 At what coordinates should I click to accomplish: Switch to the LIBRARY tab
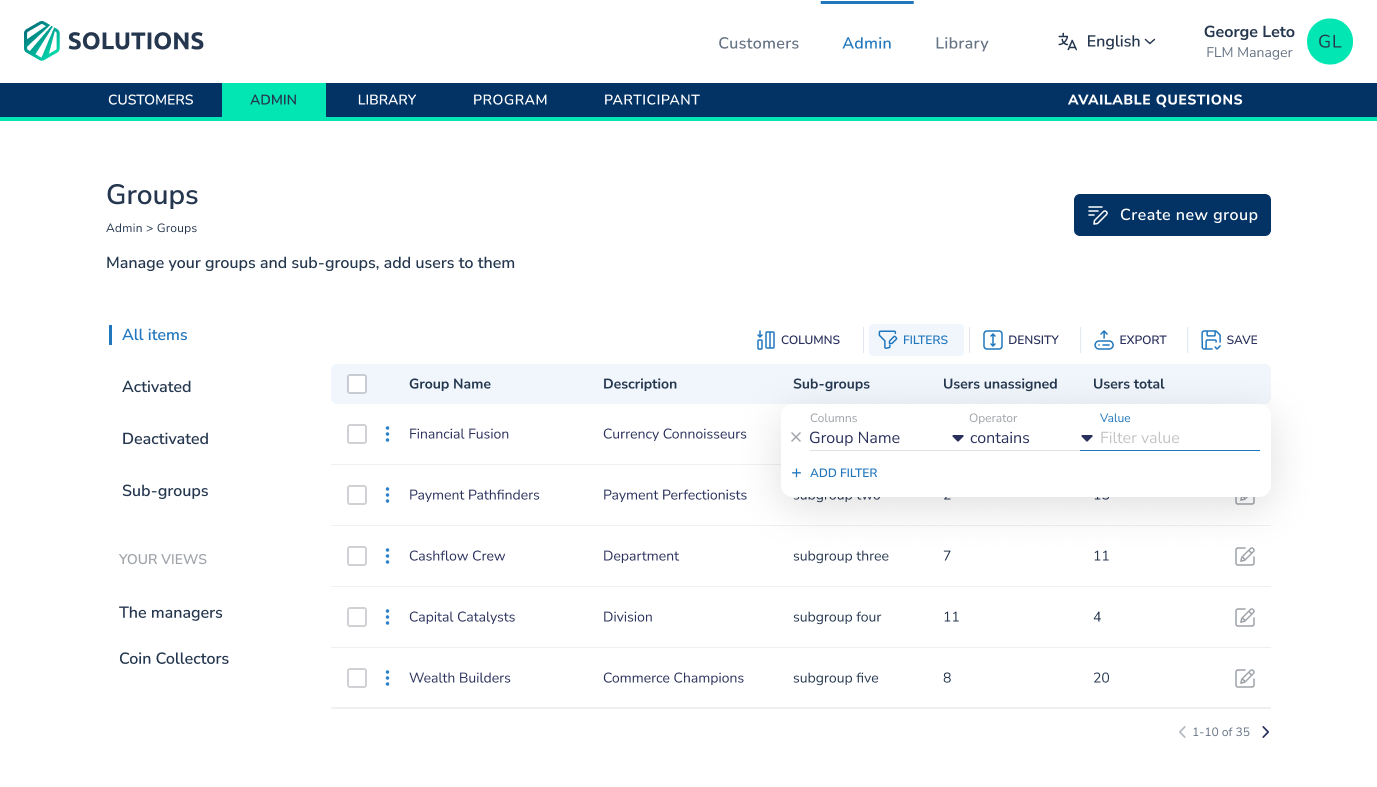[387, 100]
